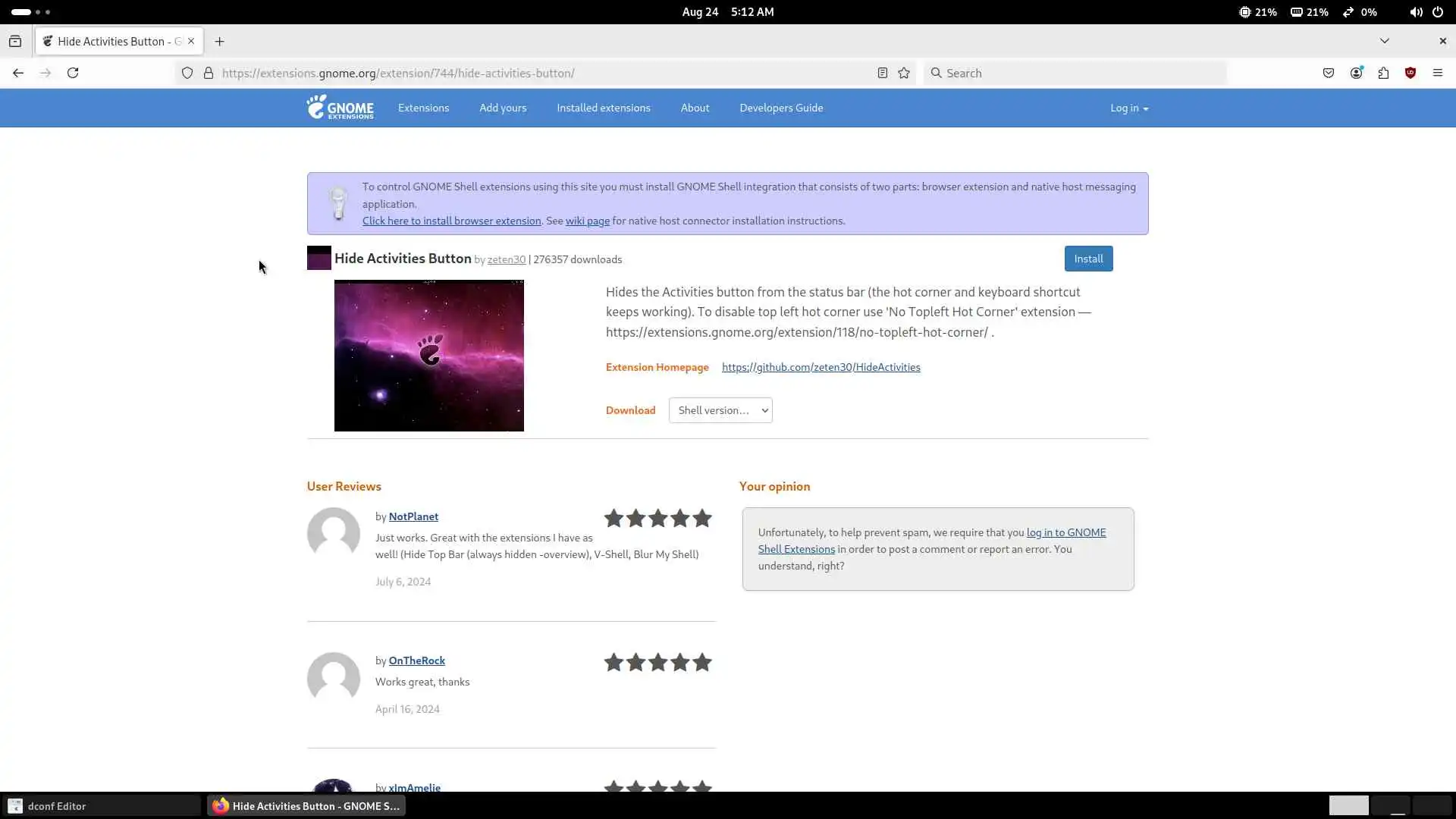Click the back navigation arrow

pos(18,73)
